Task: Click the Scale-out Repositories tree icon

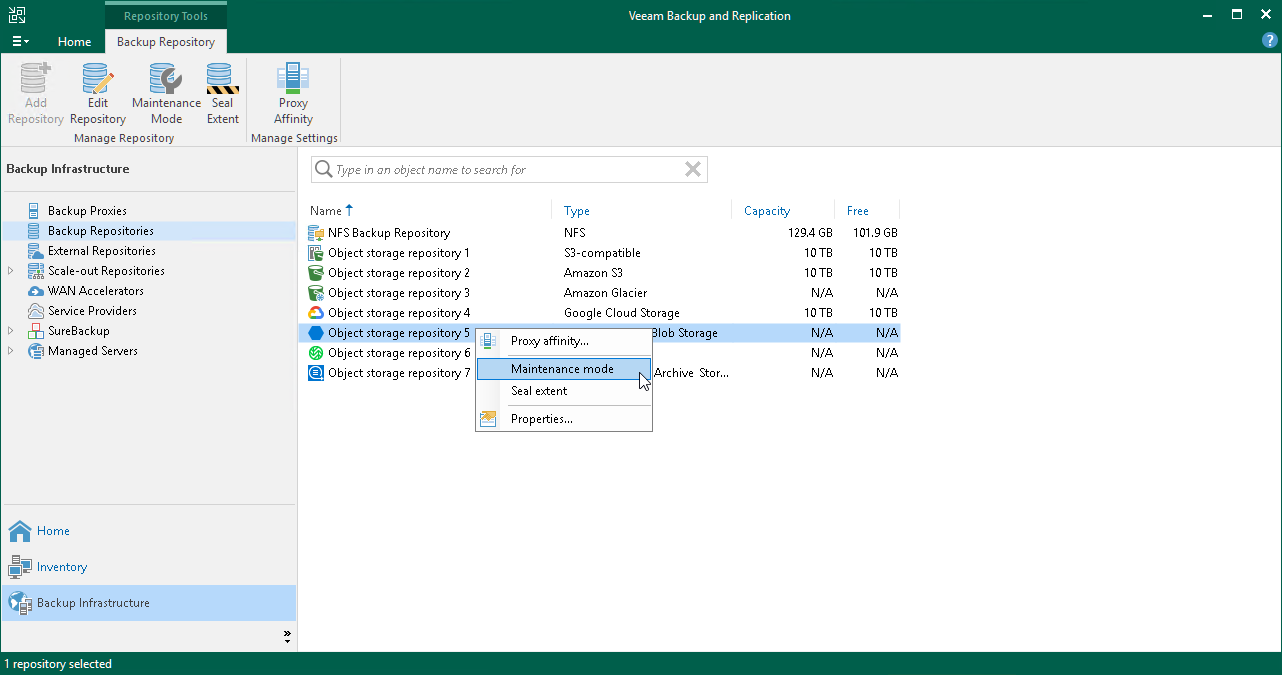Action: [x=36, y=271]
